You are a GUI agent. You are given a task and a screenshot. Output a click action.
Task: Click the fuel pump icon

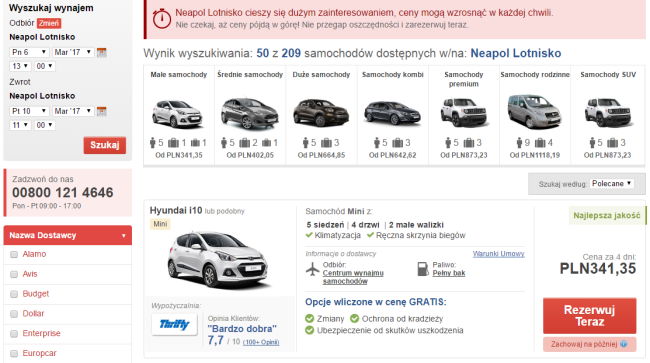(x=422, y=269)
